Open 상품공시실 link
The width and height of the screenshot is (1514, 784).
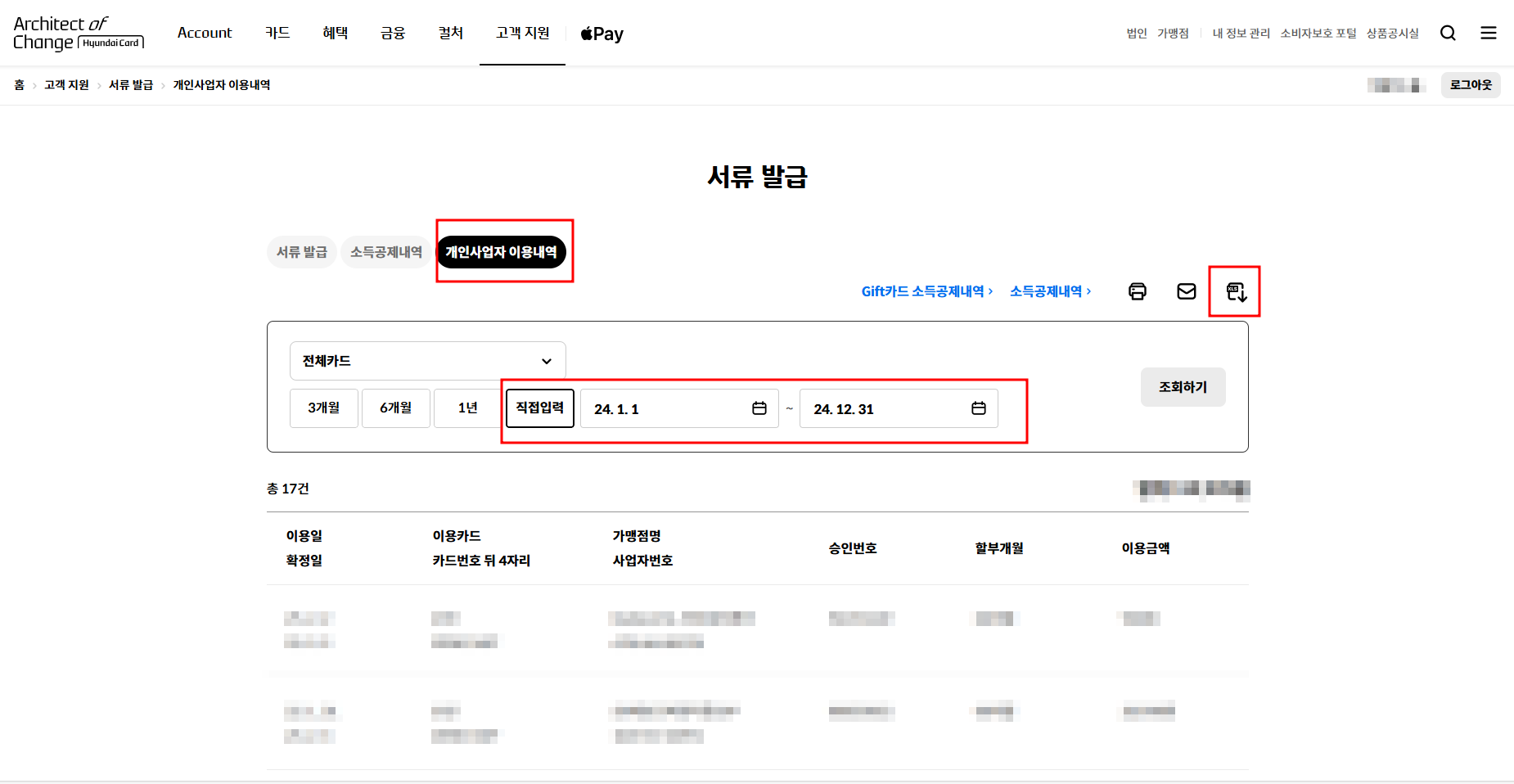(x=1393, y=34)
